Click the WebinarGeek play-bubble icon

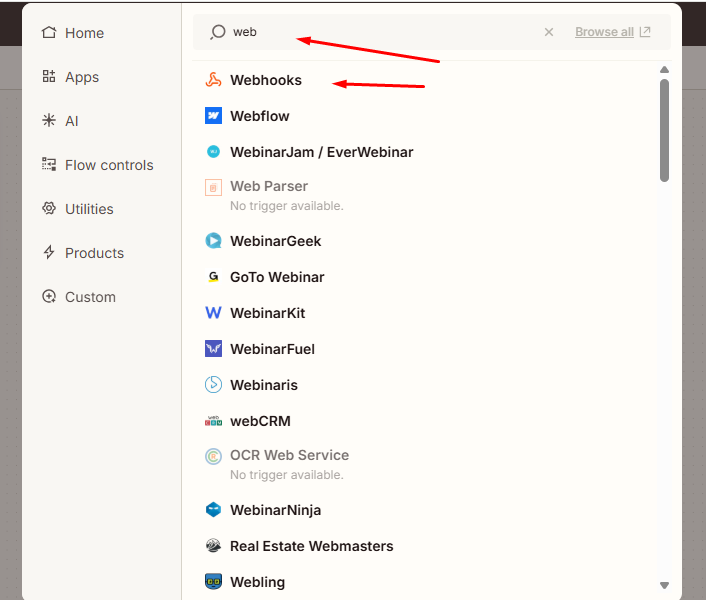[x=213, y=241]
